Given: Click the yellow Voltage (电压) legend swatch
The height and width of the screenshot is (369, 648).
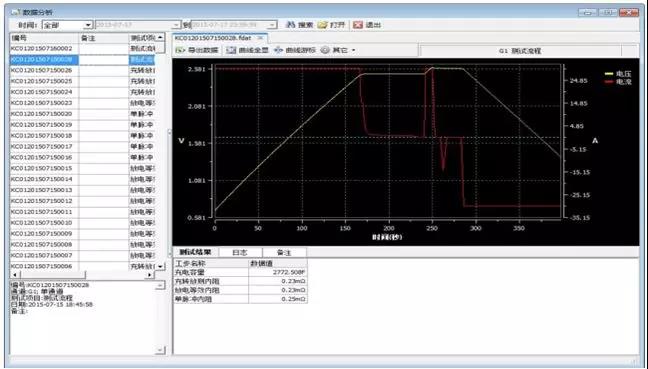Looking at the screenshot, I should pyautogui.click(x=608, y=74).
